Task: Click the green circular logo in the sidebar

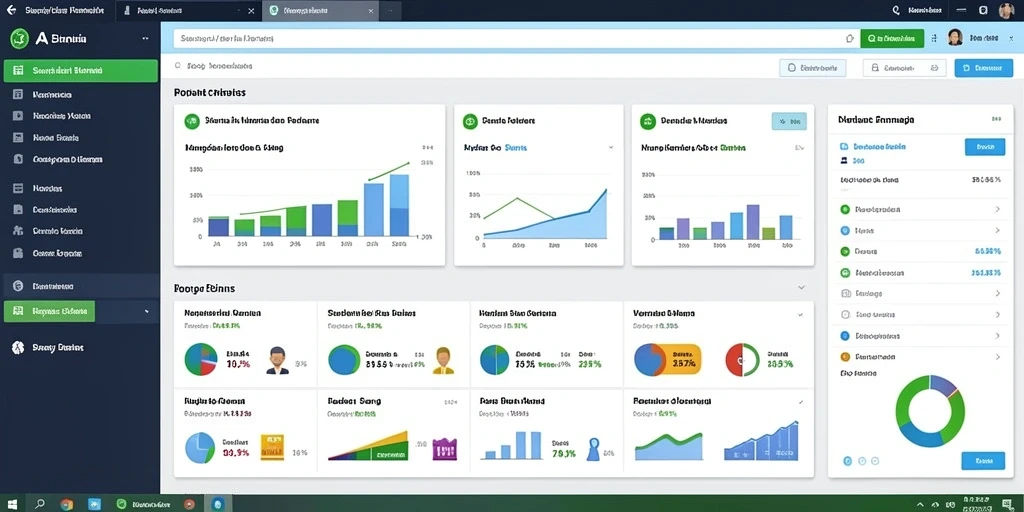Action: click(19, 39)
